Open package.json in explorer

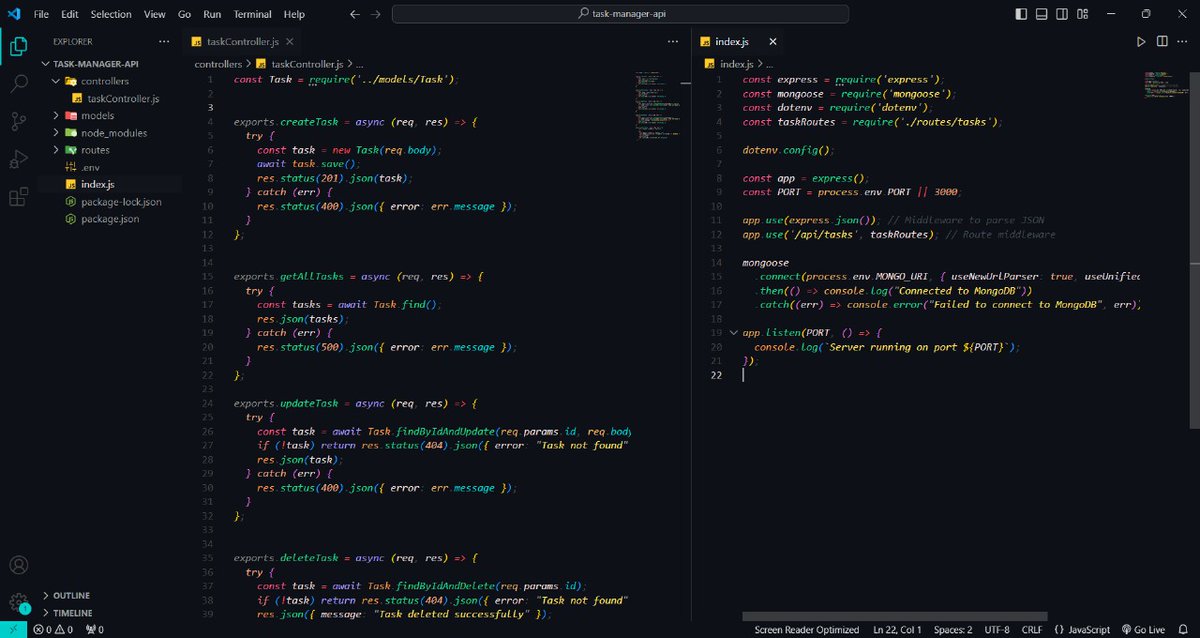pyautogui.click(x=112, y=218)
